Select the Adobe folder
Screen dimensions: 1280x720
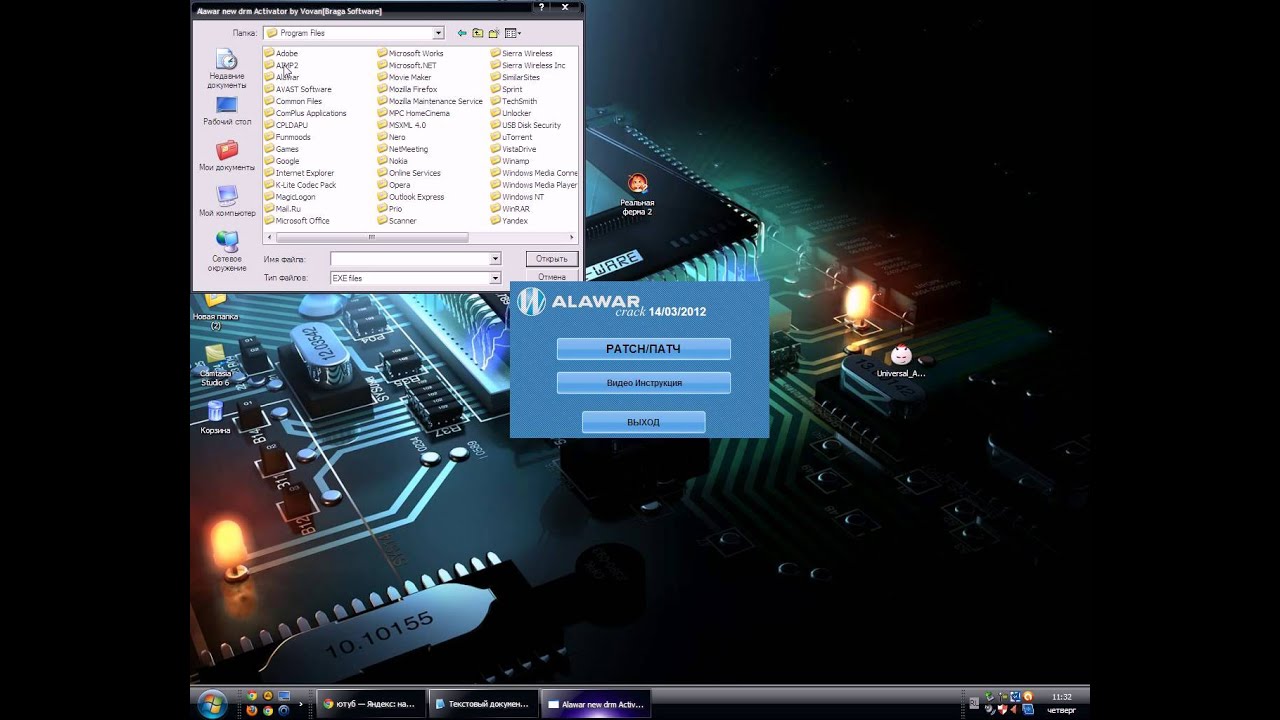pyautogui.click(x=281, y=53)
